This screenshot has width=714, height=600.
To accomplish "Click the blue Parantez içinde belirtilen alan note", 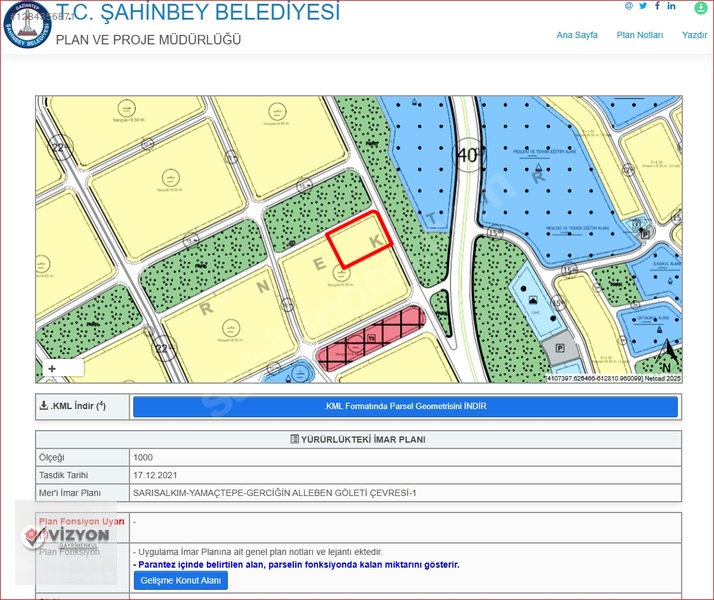I will [x=296, y=565].
